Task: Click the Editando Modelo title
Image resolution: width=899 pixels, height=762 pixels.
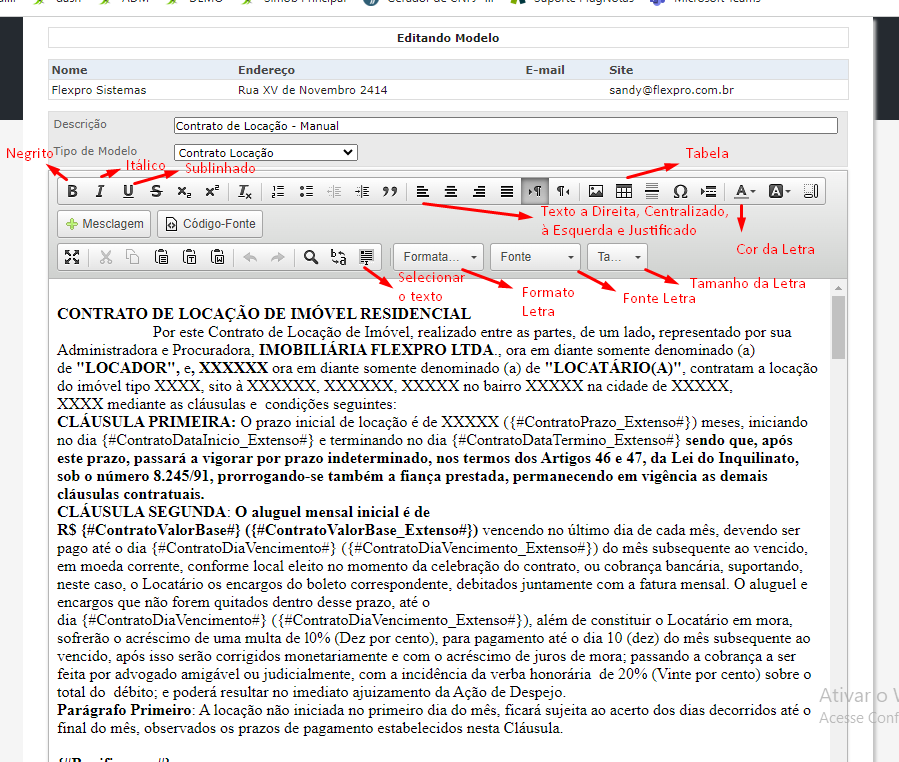Action: coord(448,38)
